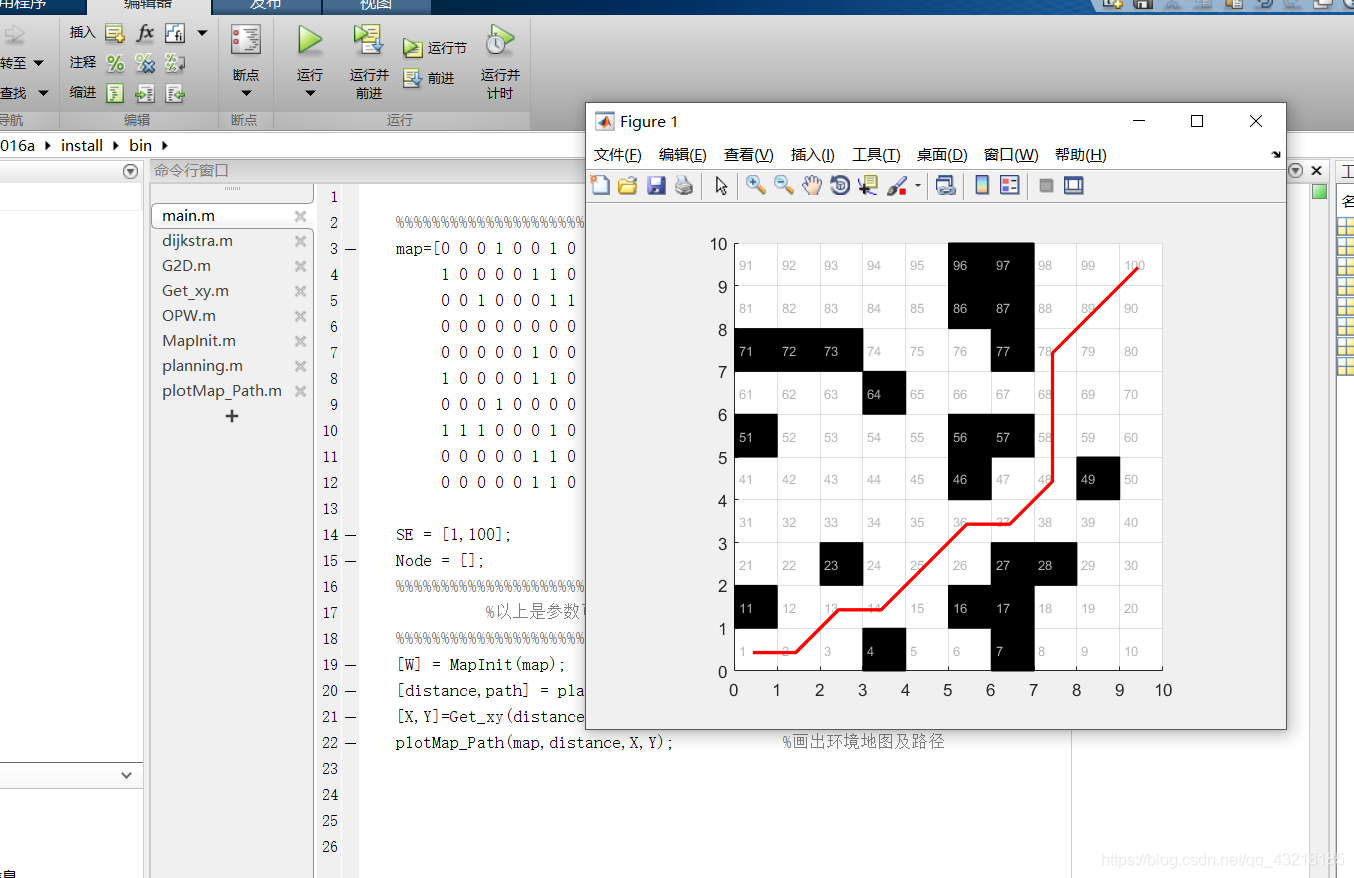
Task: Open the 运行 dropdown arrow below Run
Action: [310, 93]
